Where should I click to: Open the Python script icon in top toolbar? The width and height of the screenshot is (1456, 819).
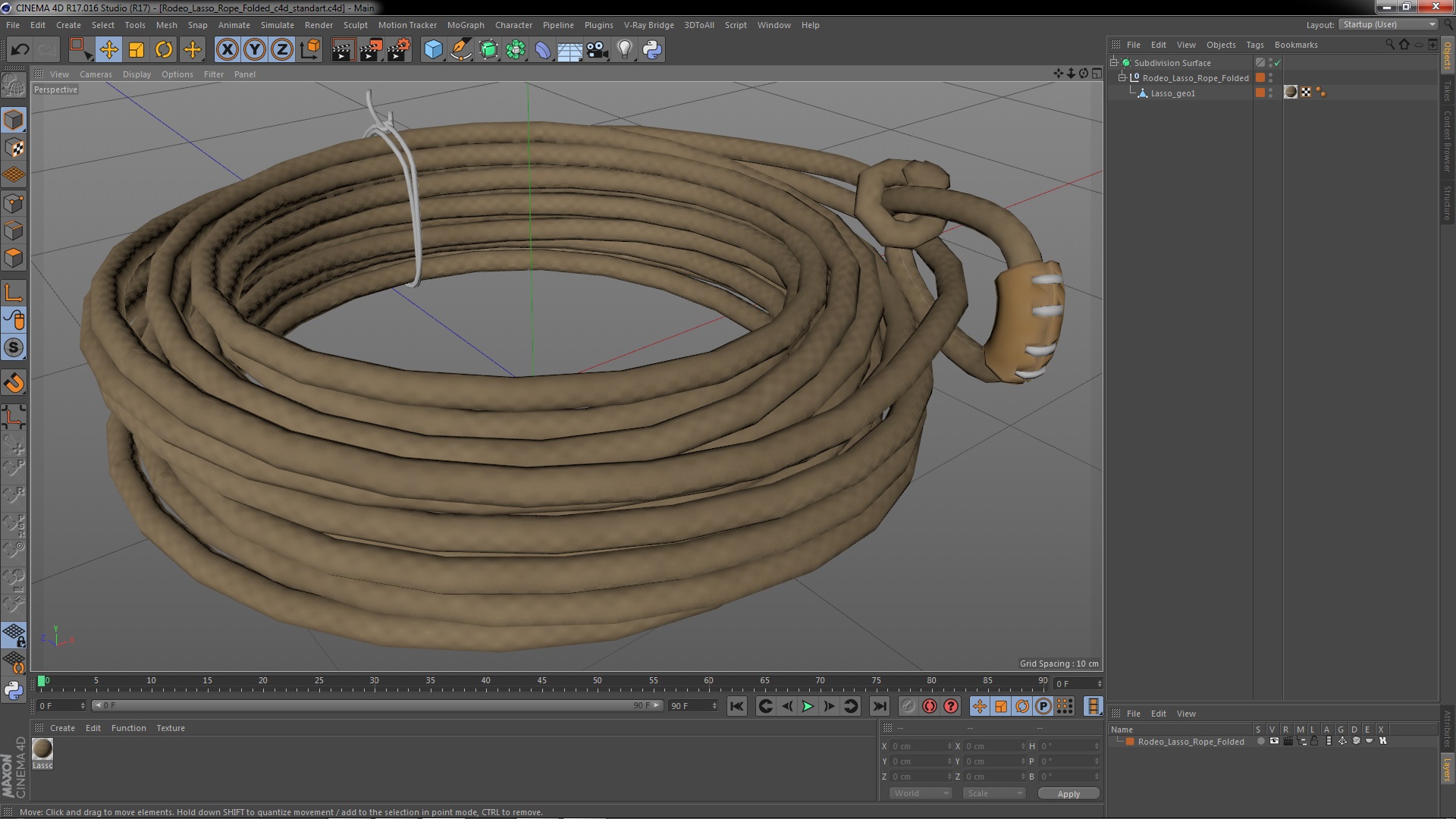(x=652, y=50)
